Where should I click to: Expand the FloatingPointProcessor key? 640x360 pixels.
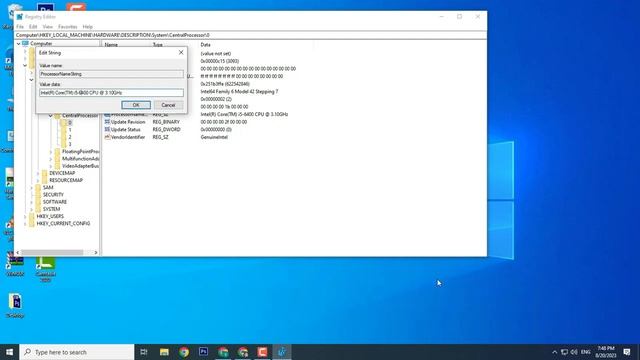tap(51, 151)
